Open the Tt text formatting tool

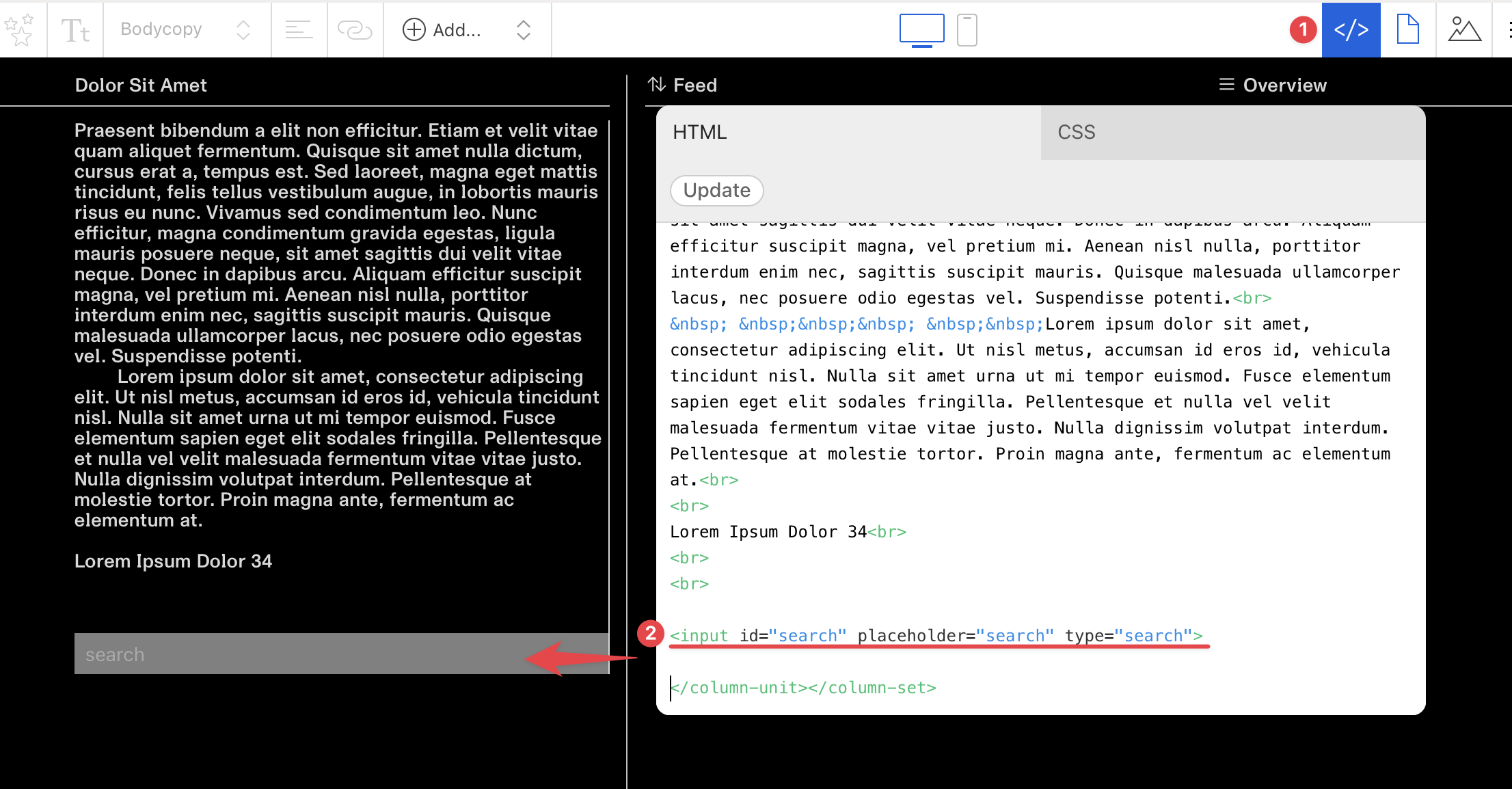75,30
